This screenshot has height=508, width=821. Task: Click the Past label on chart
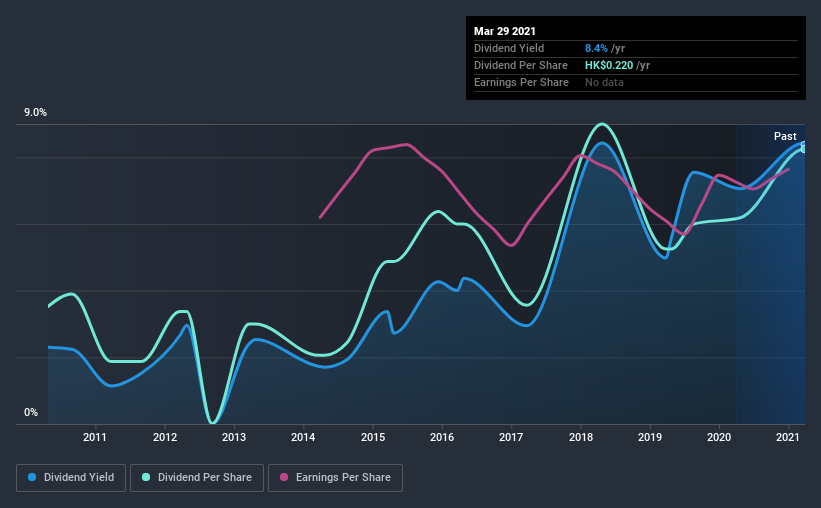coord(785,136)
